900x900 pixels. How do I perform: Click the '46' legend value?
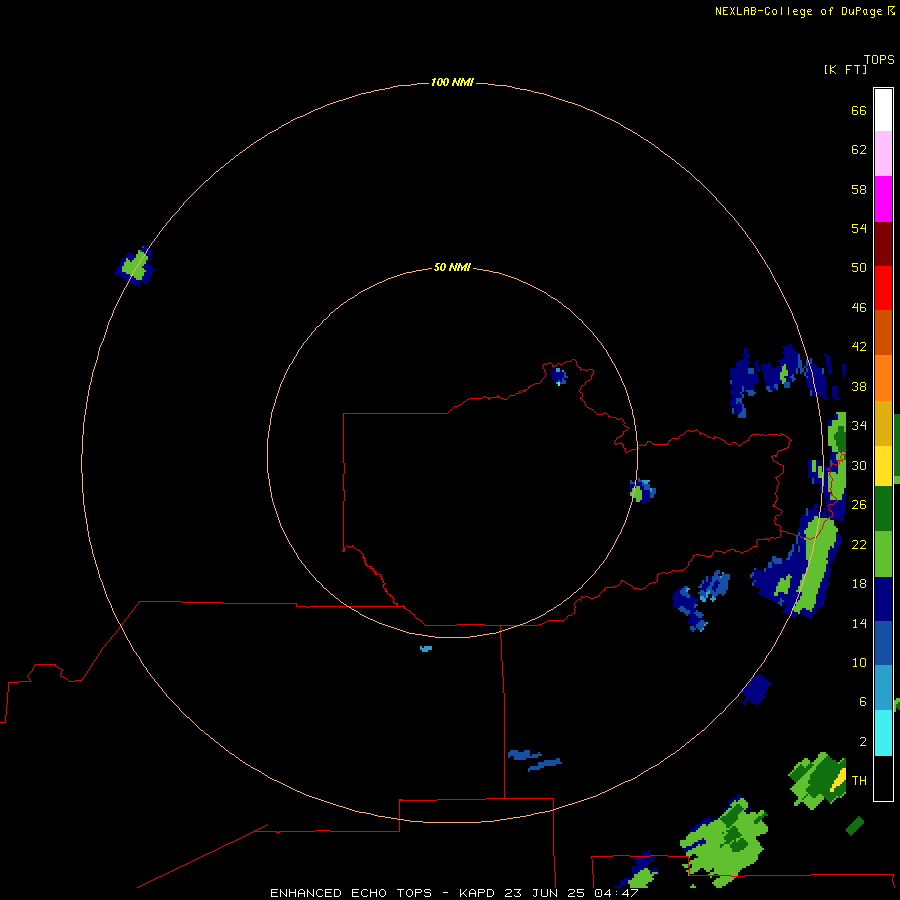click(859, 307)
